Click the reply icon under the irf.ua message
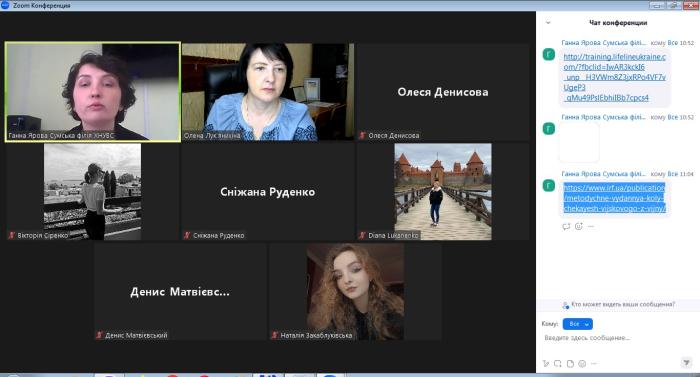The height and width of the screenshot is (377, 700). click(566, 226)
